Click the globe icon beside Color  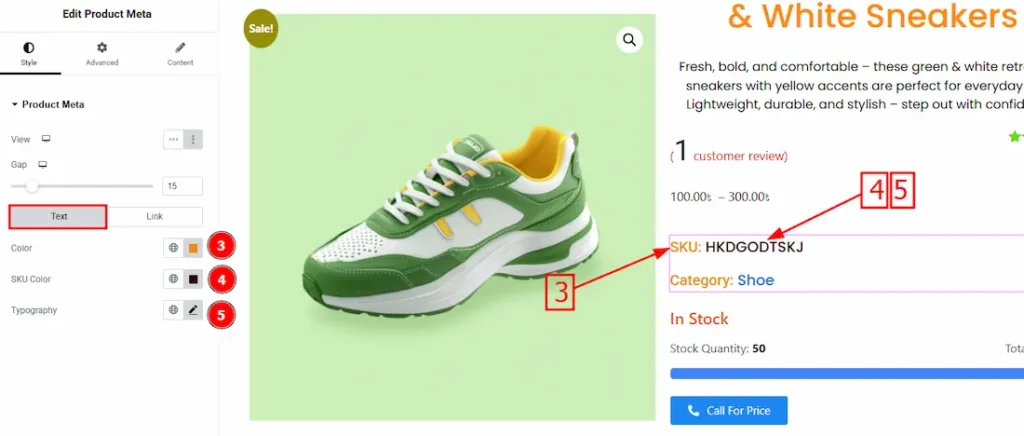173,248
